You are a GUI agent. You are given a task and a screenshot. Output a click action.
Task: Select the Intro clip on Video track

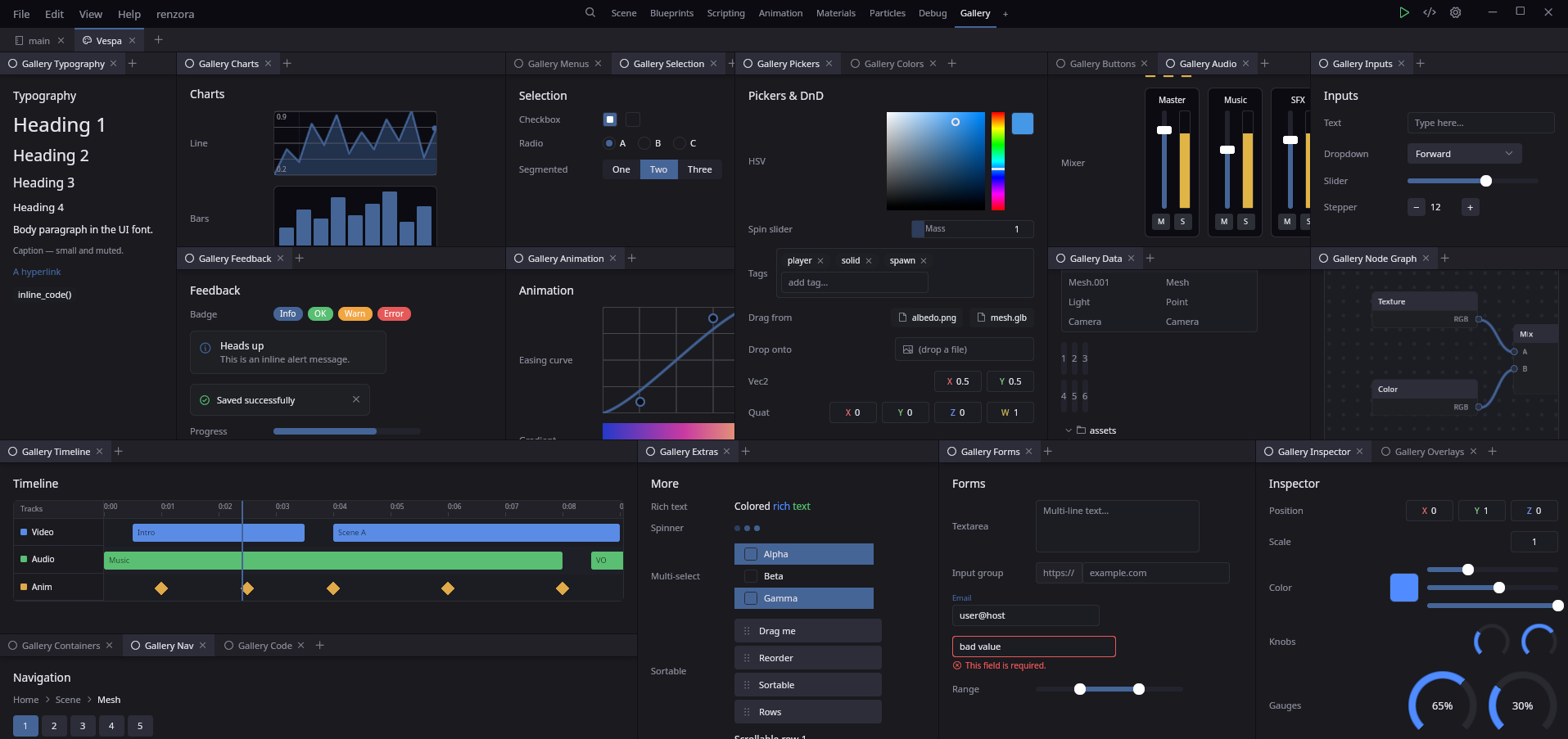pos(219,533)
